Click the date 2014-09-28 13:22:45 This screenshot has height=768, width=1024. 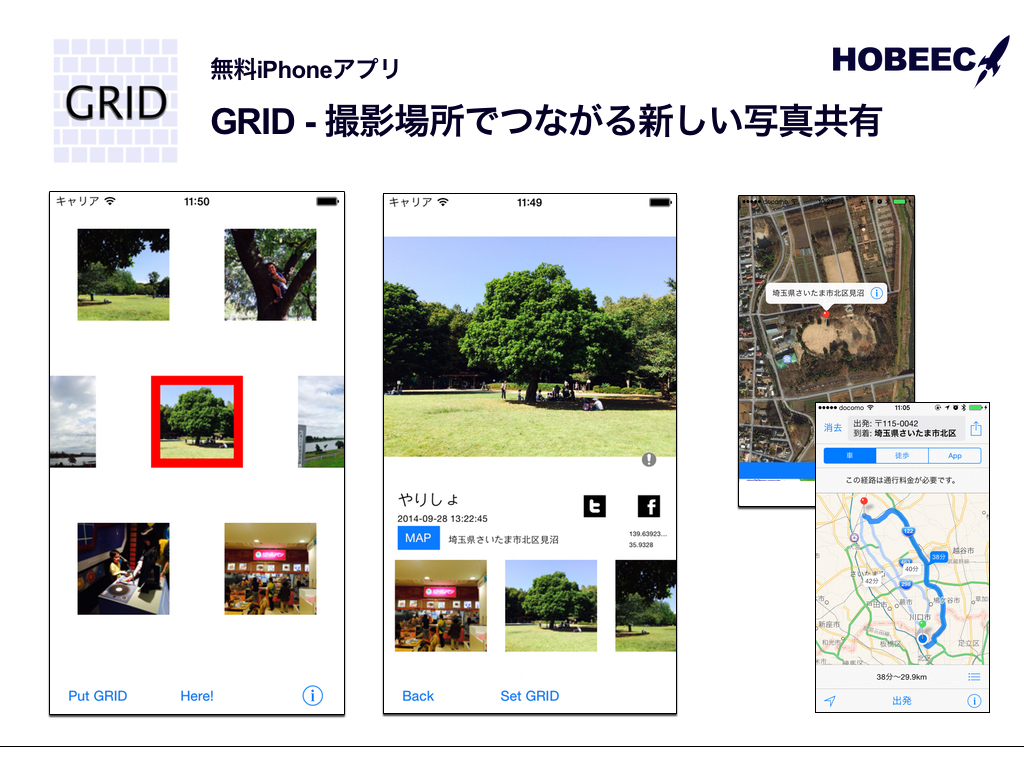pyautogui.click(x=442, y=519)
